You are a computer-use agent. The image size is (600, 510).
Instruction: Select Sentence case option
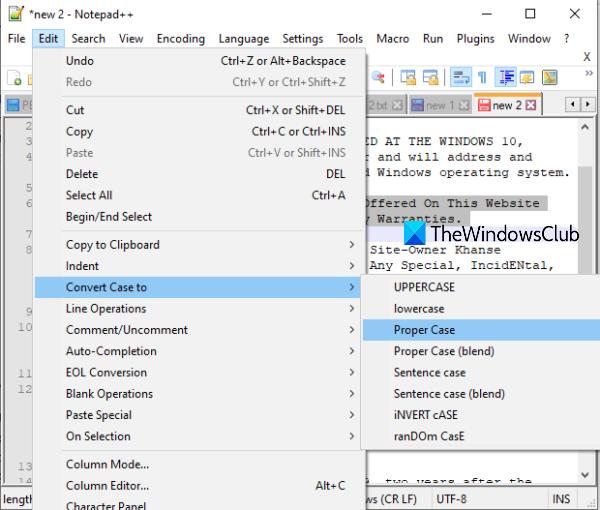point(481,373)
